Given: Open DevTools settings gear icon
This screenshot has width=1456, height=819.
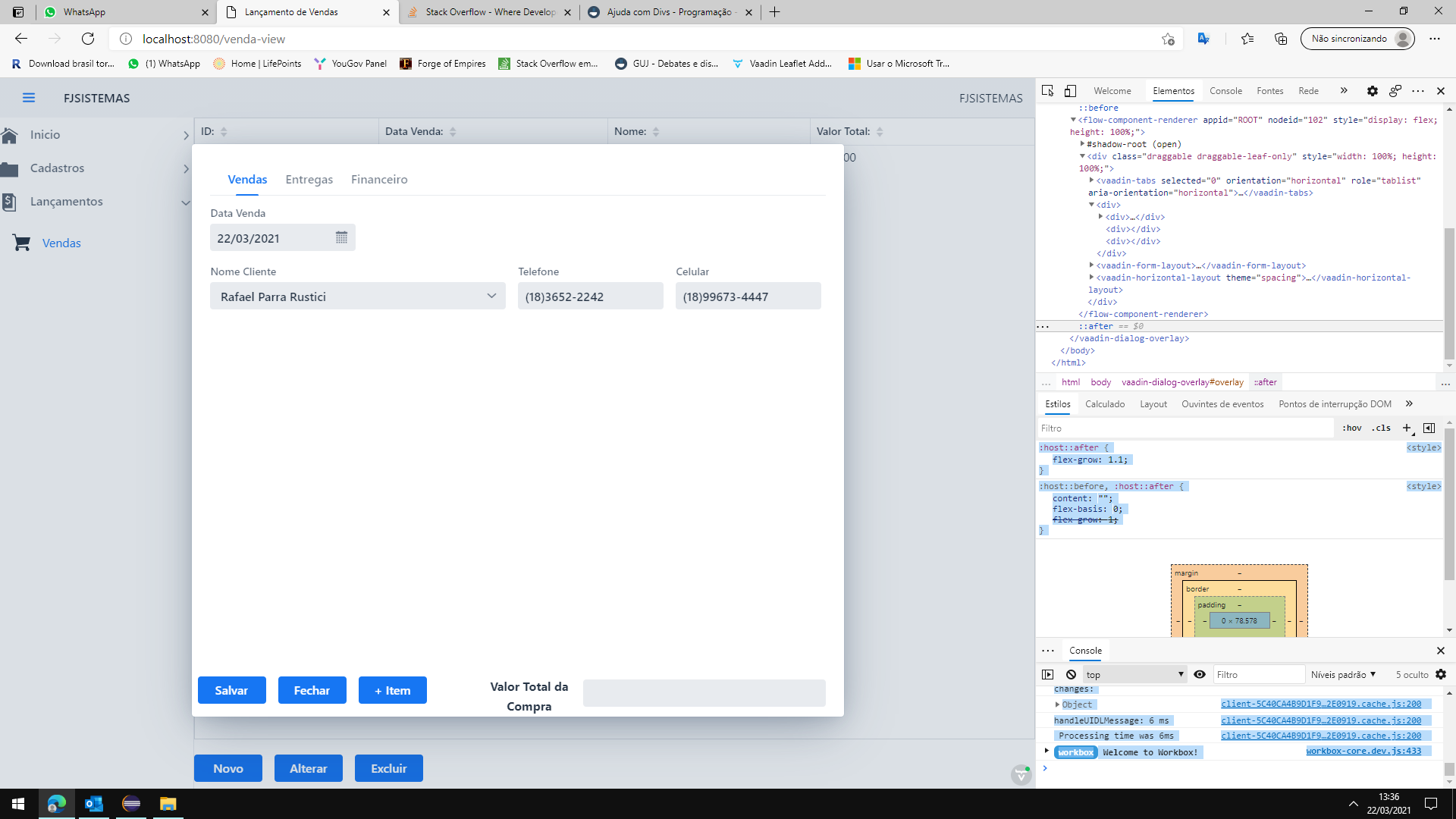Looking at the screenshot, I should click(1372, 91).
